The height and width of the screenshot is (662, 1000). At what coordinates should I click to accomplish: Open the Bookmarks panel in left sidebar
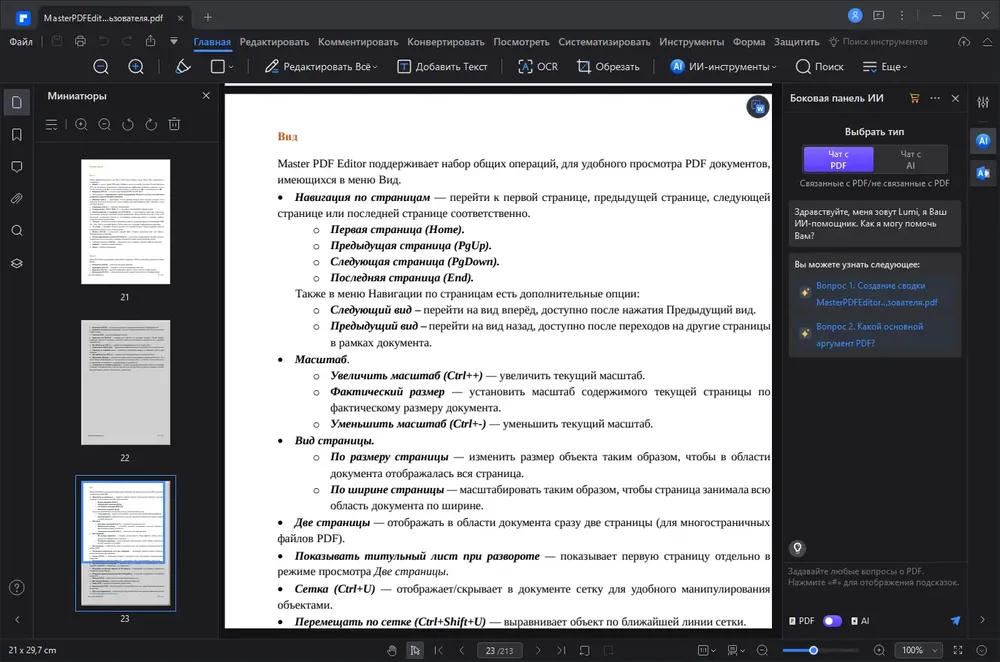tap(17, 135)
